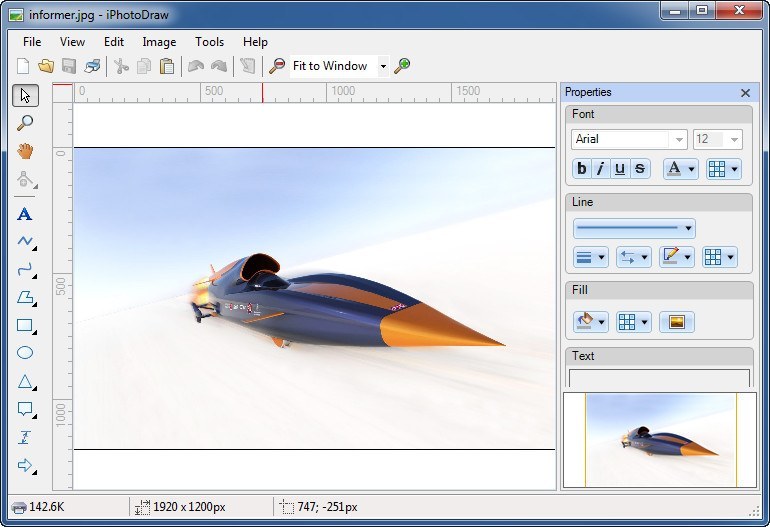Viewport: 770px width, 527px height.
Task: Open font color dropdown
Action: (x=681, y=168)
